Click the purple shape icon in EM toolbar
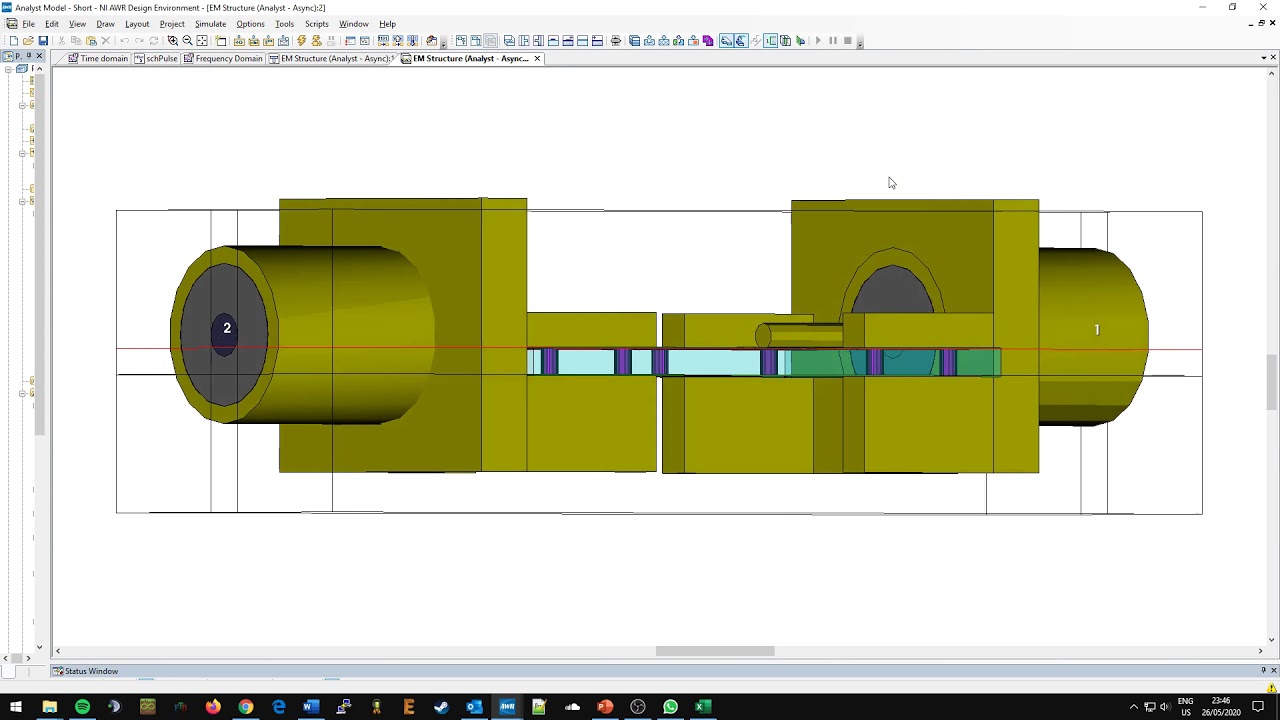This screenshot has height=720, width=1280. 708,41
